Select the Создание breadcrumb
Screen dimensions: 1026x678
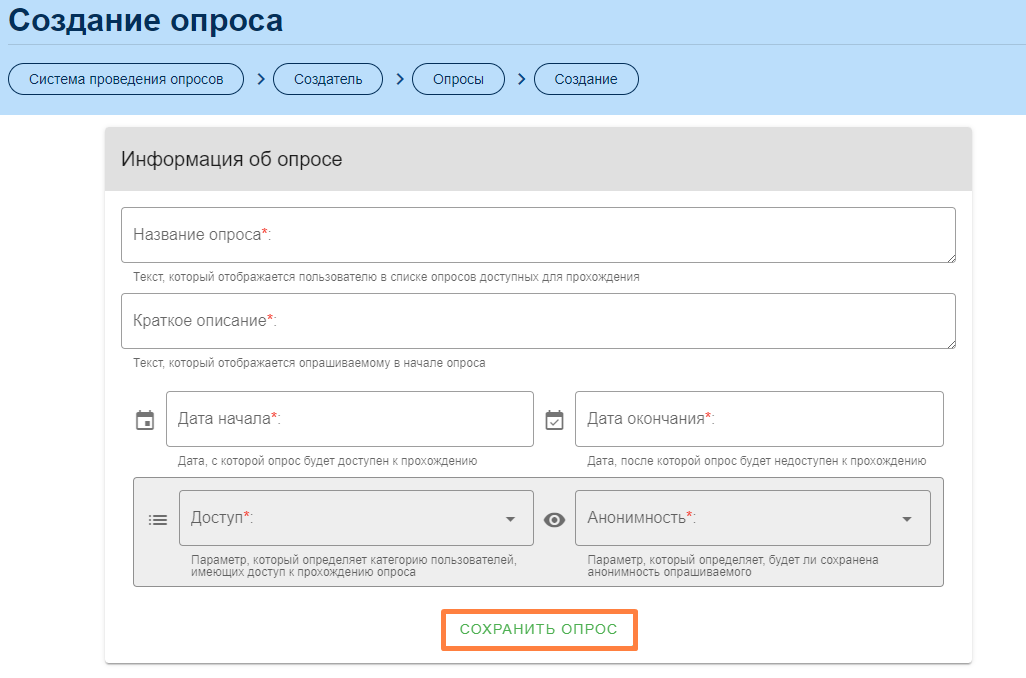click(x=586, y=79)
